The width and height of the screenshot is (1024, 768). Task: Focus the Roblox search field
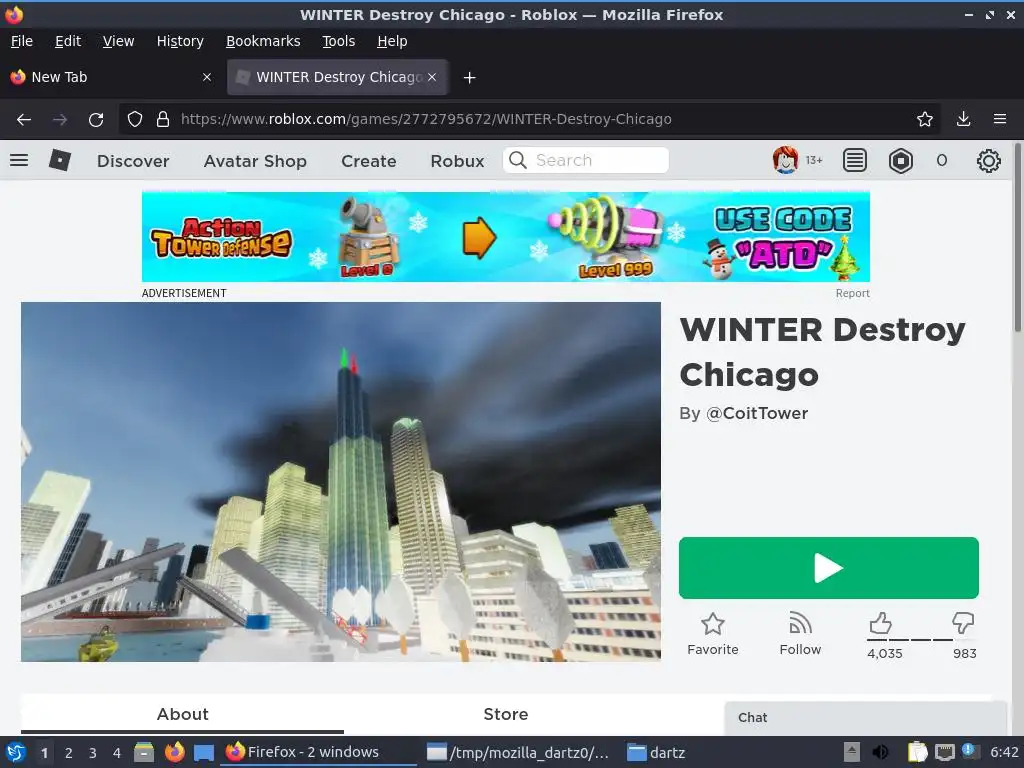tap(586, 160)
